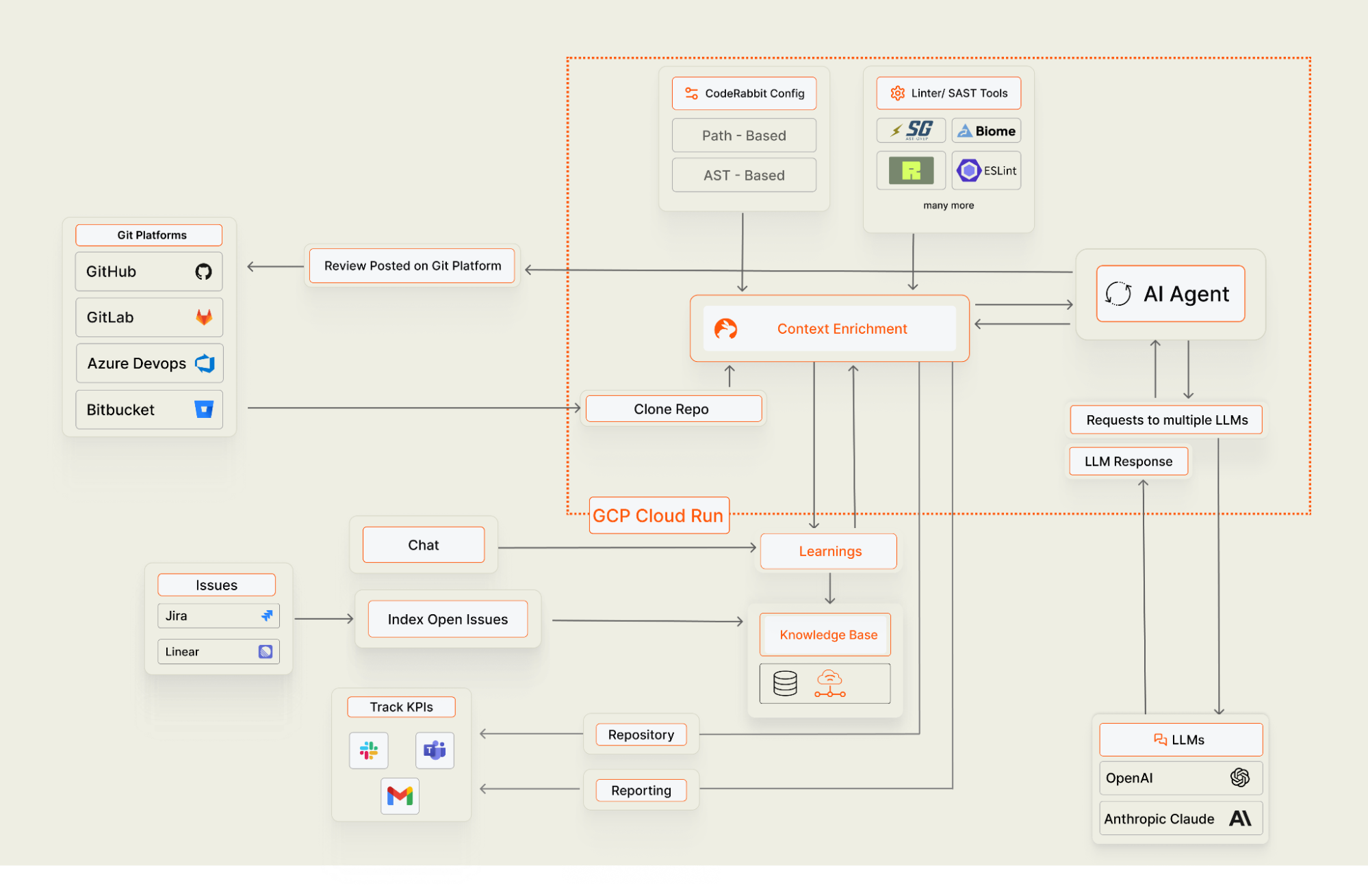The height and width of the screenshot is (896, 1368).
Task: Click the database cylinder icon under Knowledge Base
Action: click(x=785, y=683)
